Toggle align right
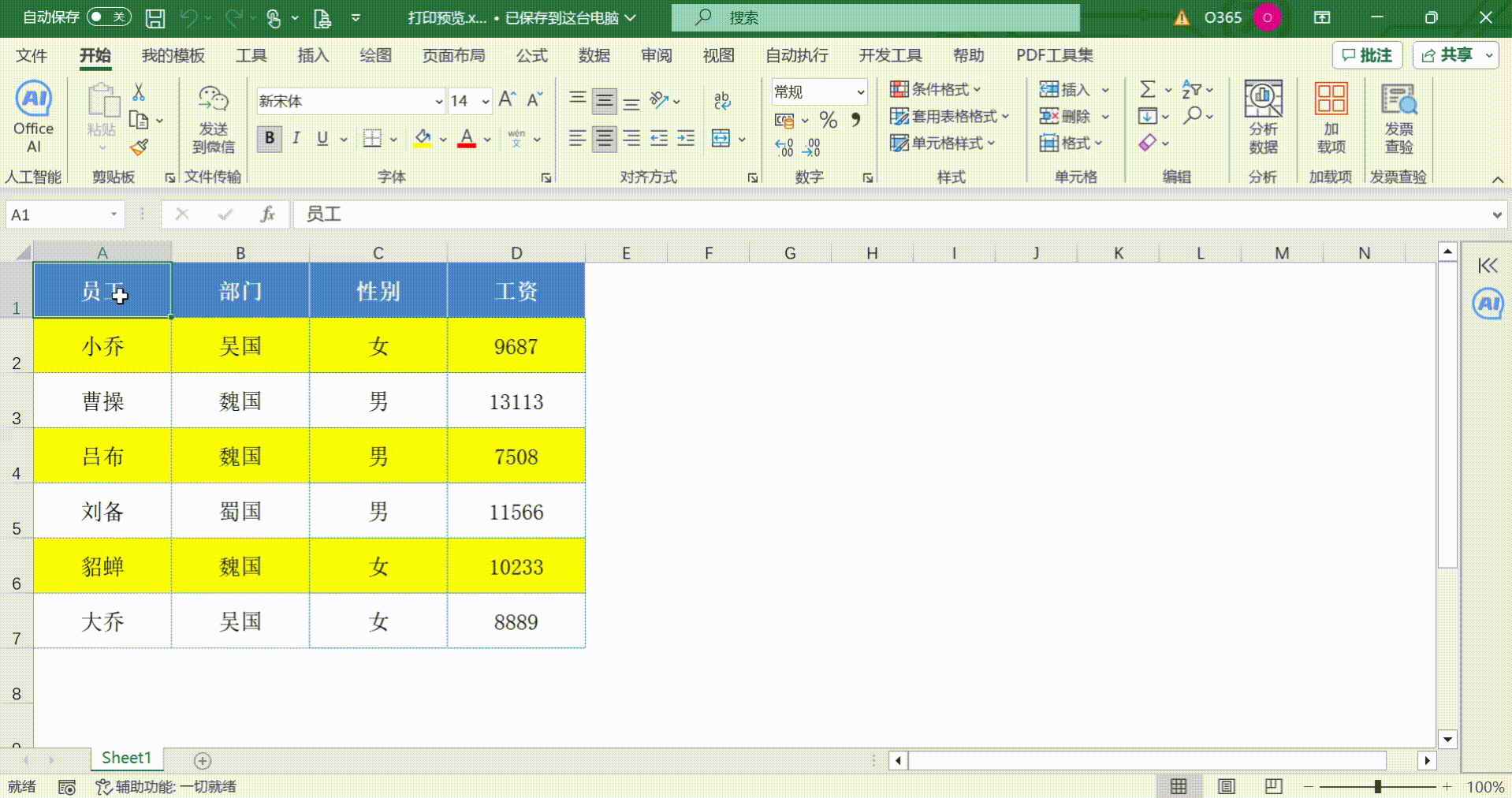This screenshot has width=1512, height=798. [631, 139]
